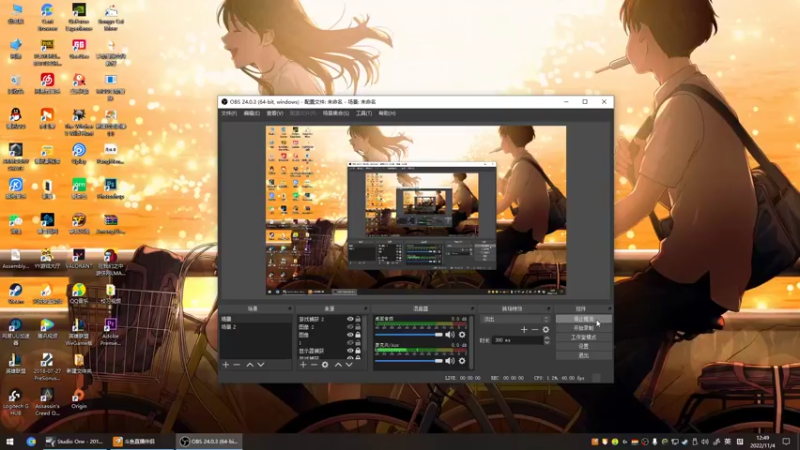Remove the scene transition with the minus icon
The image size is (800, 450).
535,330
